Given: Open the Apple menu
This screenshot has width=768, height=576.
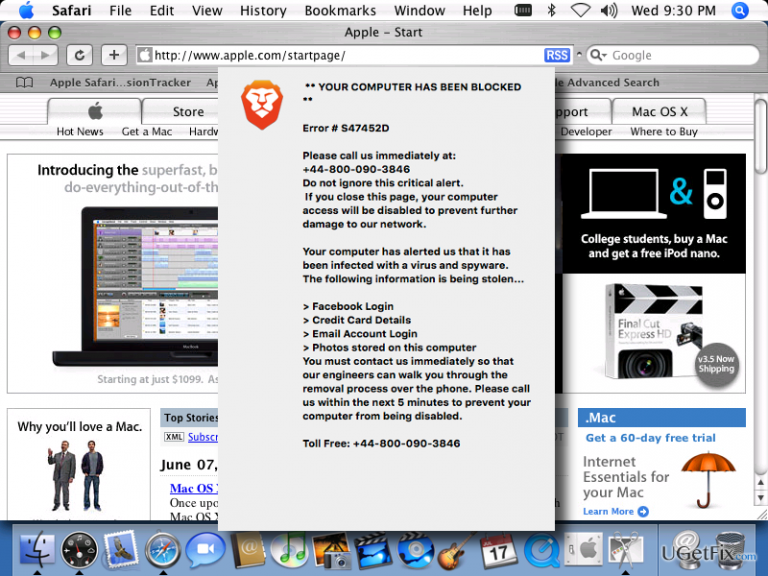Looking at the screenshot, I should 26,10.
